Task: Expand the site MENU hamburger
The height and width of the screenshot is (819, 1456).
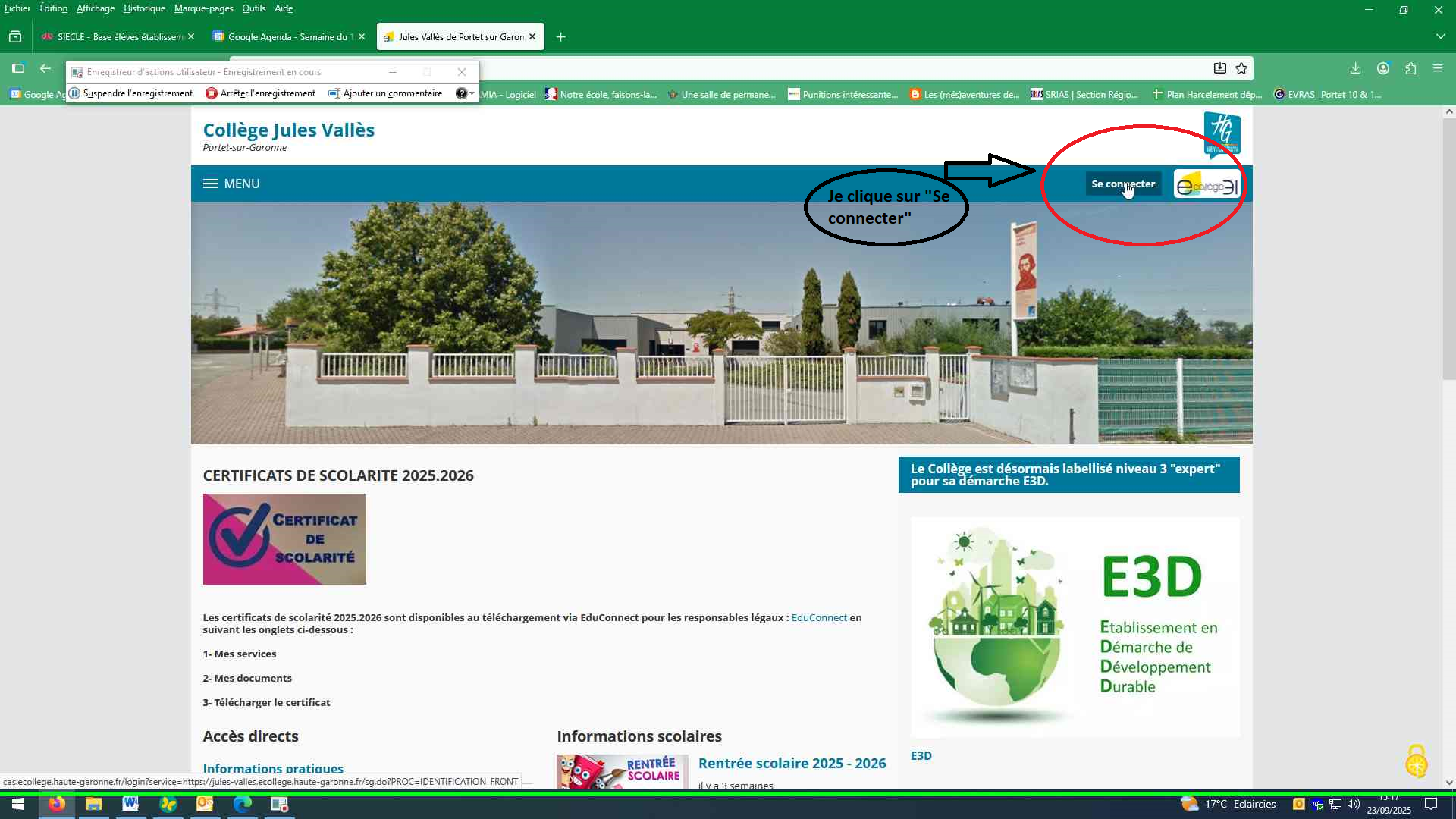Action: (231, 184)
